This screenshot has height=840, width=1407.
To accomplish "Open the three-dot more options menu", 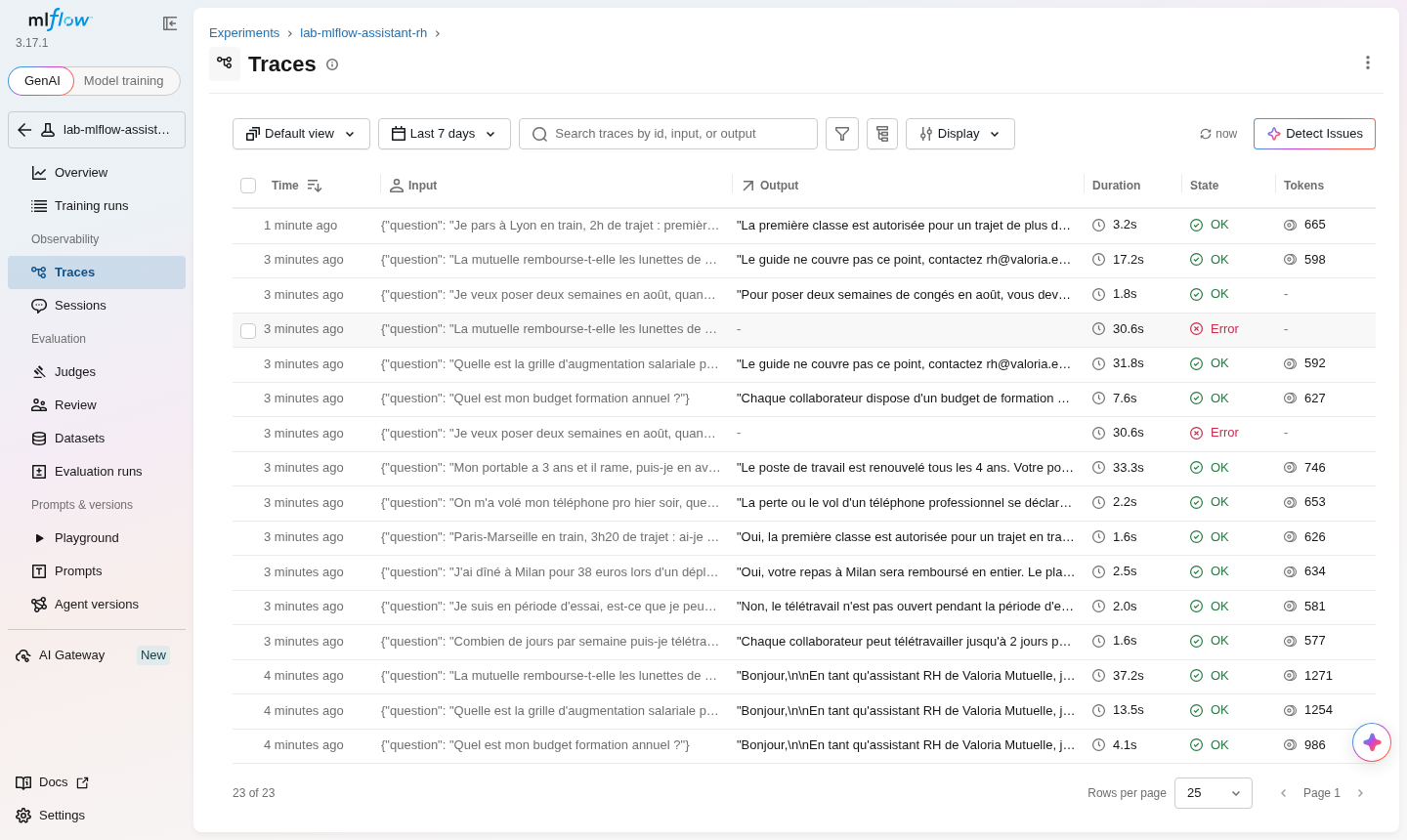I will [x=1368, y=63].
